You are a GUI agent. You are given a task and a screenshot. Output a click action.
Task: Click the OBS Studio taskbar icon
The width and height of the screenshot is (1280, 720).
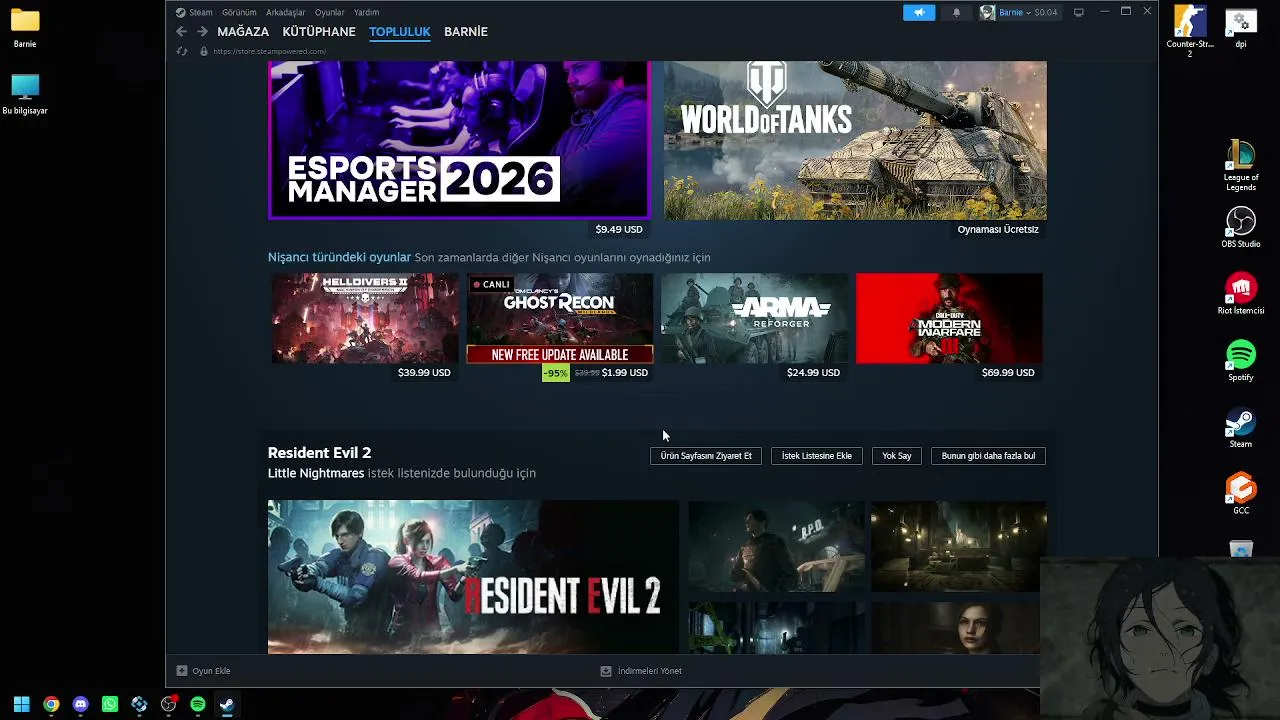[x=169, y=704]
